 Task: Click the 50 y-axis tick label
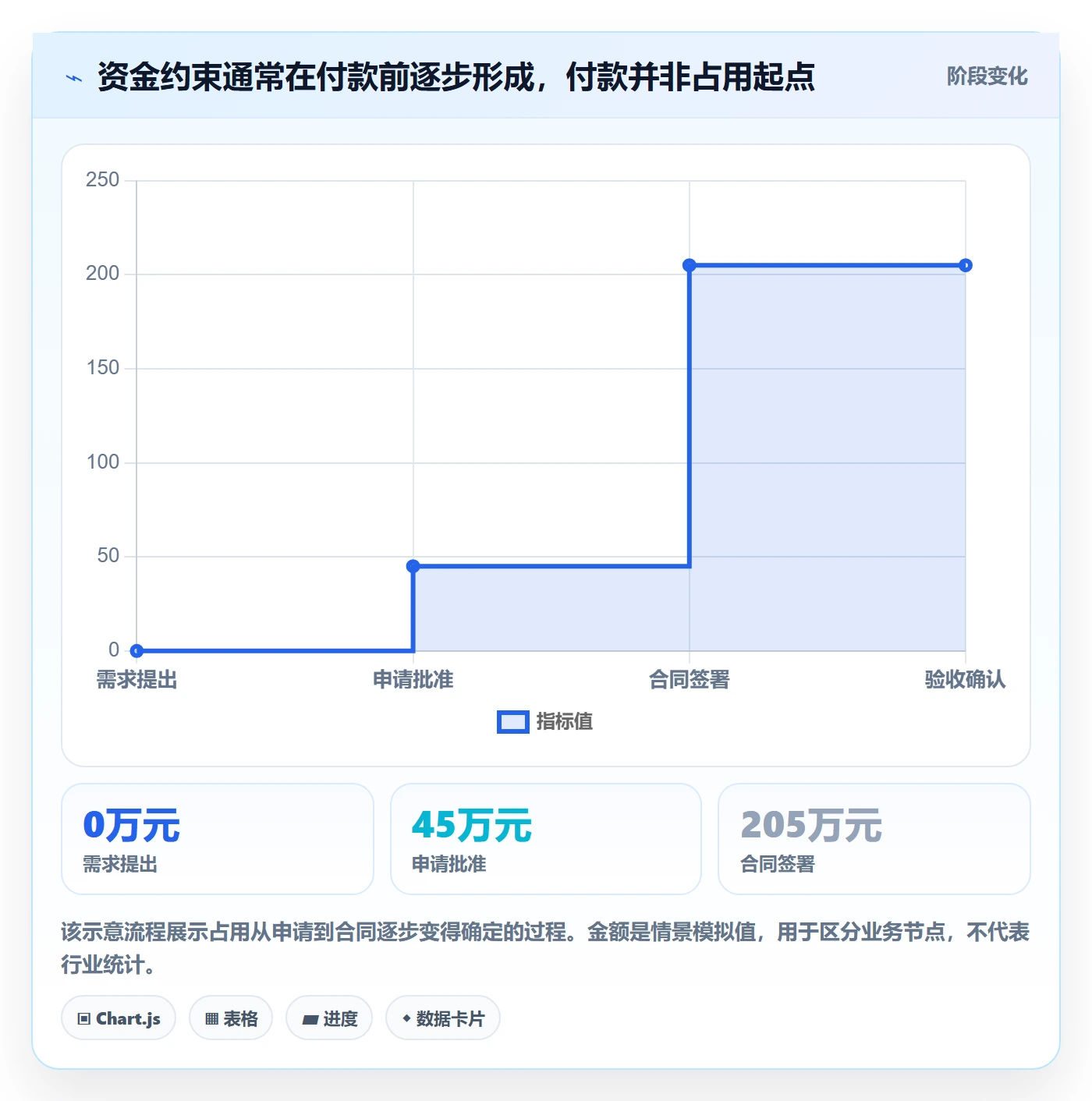(108, 556)
